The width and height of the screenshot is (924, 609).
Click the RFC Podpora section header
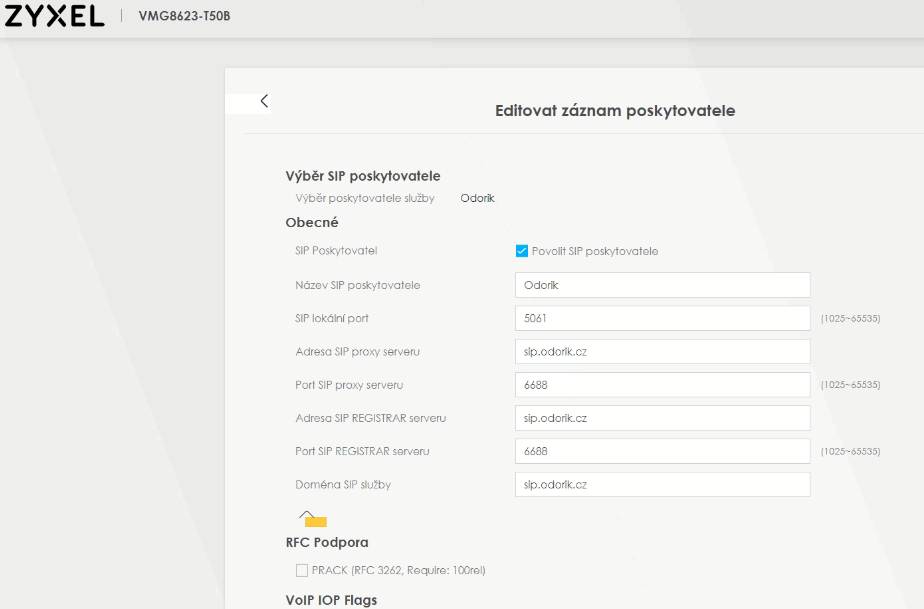pos(327,543)
